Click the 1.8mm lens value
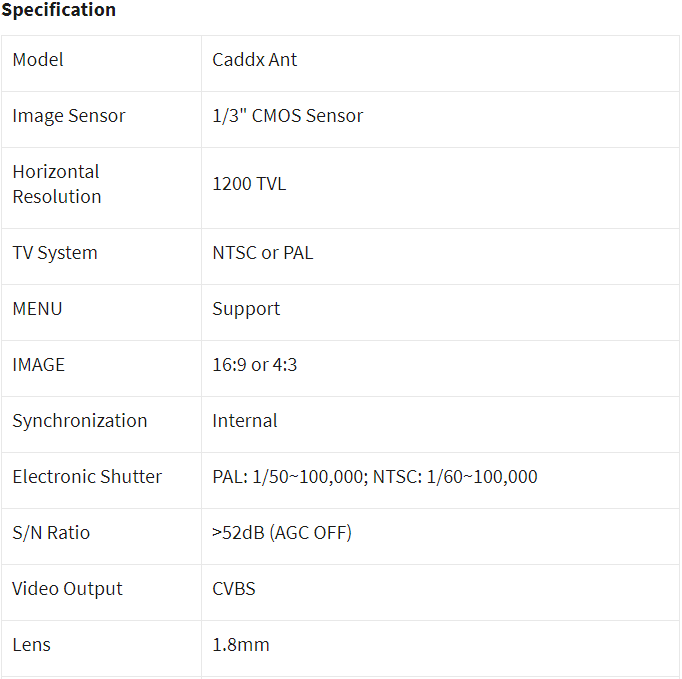The width and height of the screenshot is (682, 679). coord(241,645)
